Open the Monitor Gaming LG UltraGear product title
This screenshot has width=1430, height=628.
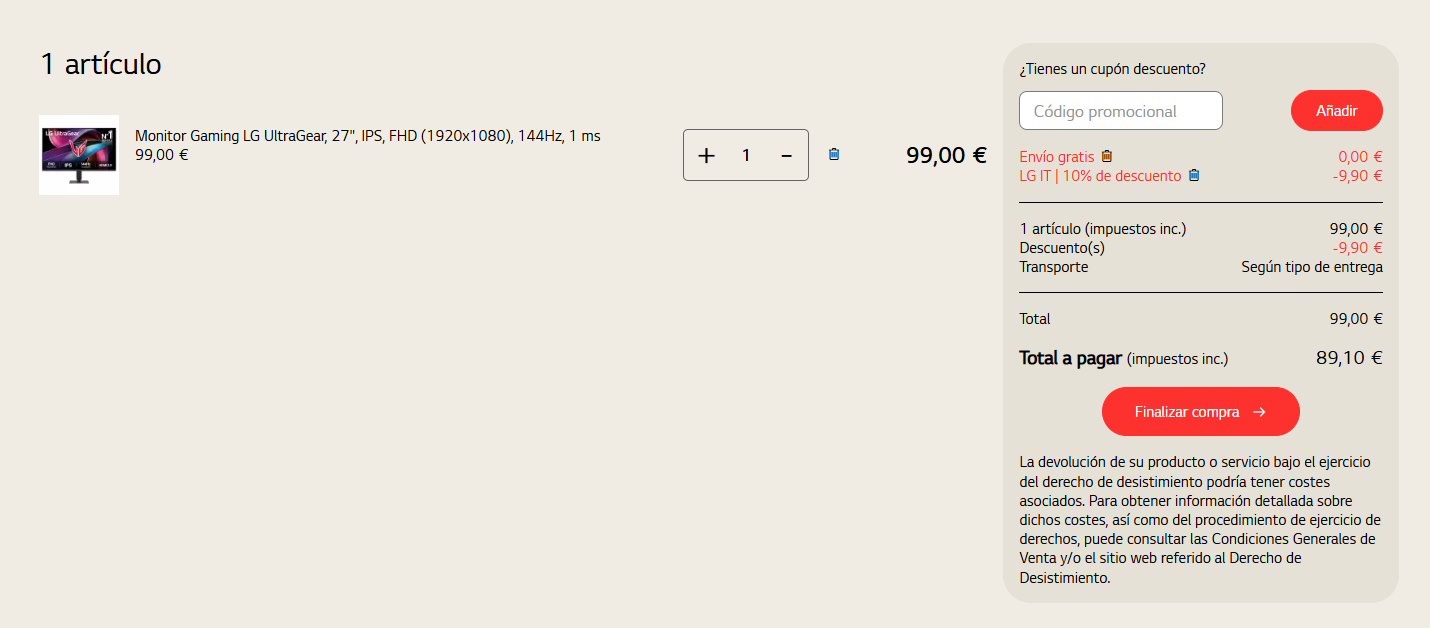coord(367,136)
